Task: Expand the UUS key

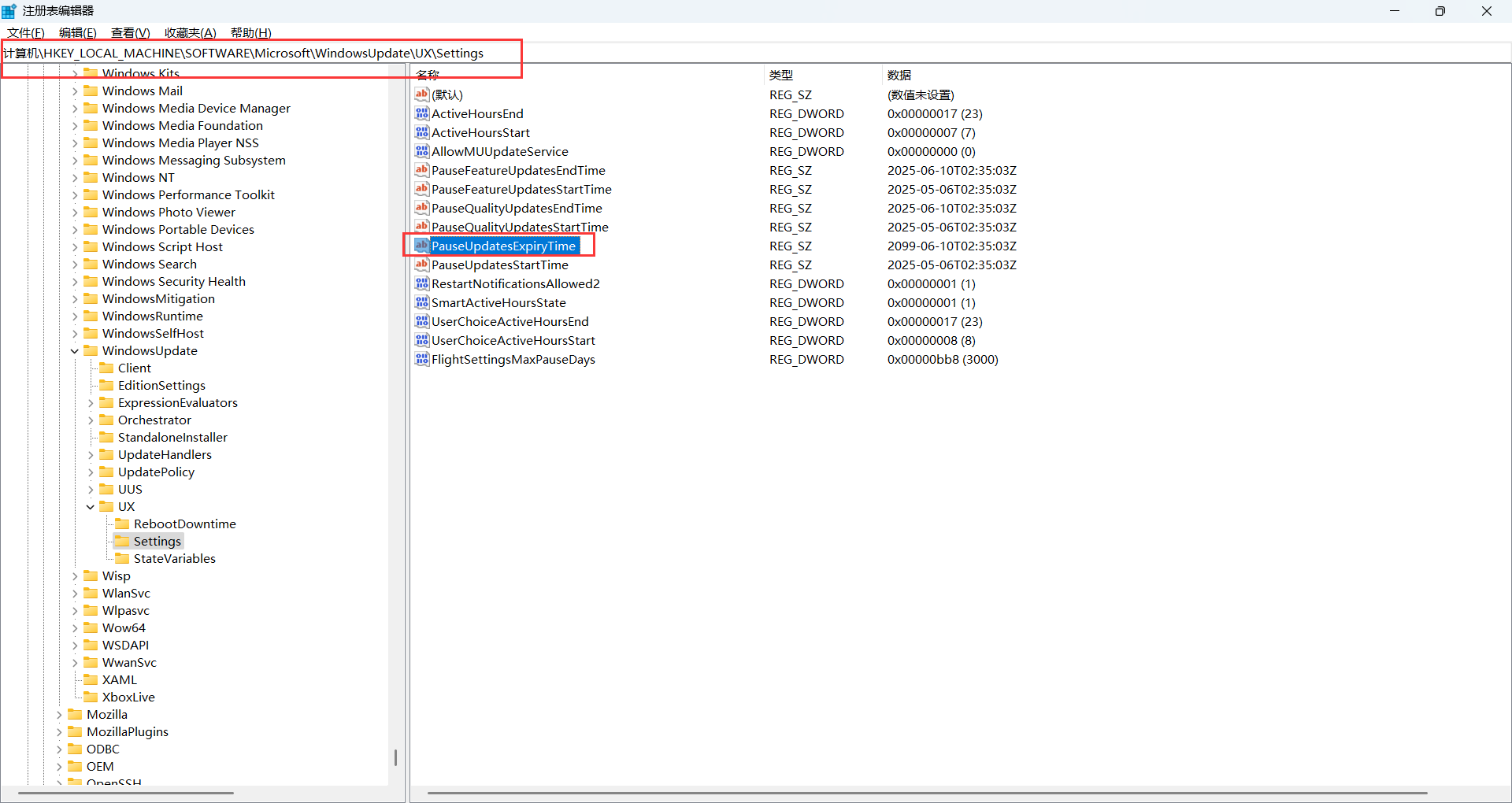Action: click(x=91, y=490)
